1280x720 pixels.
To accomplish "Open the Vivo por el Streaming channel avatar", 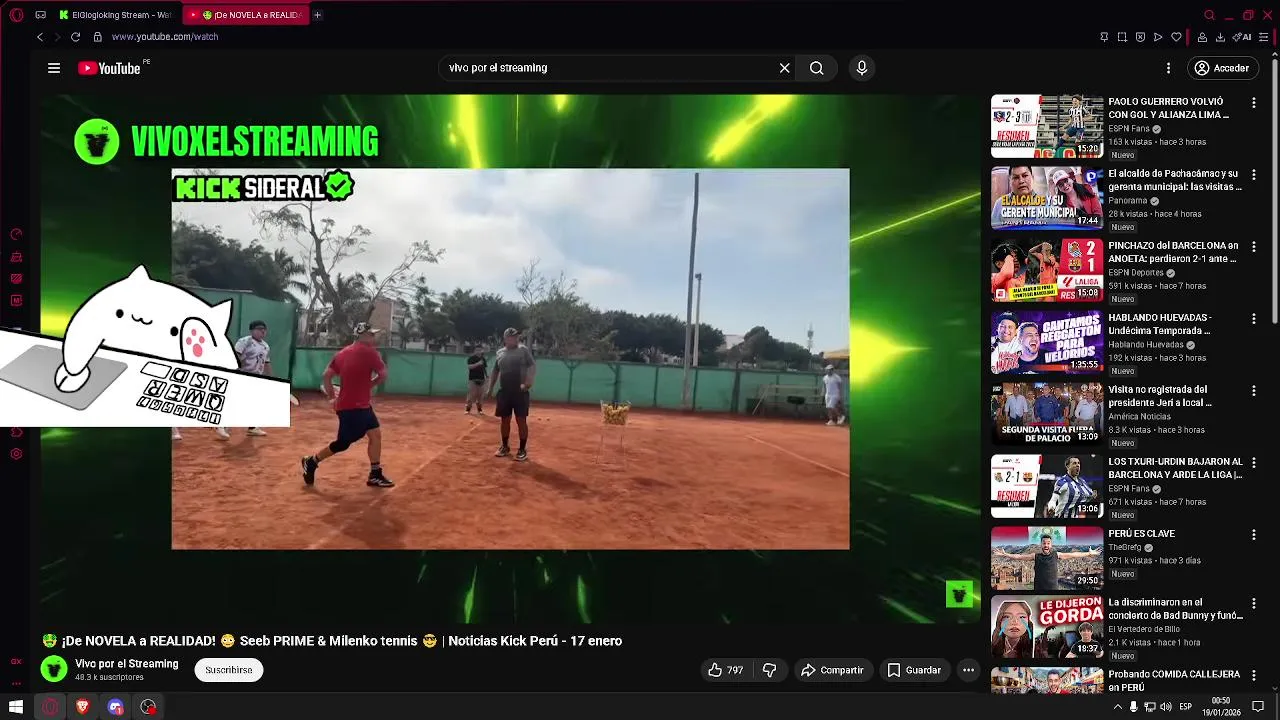I will point(54,669).
